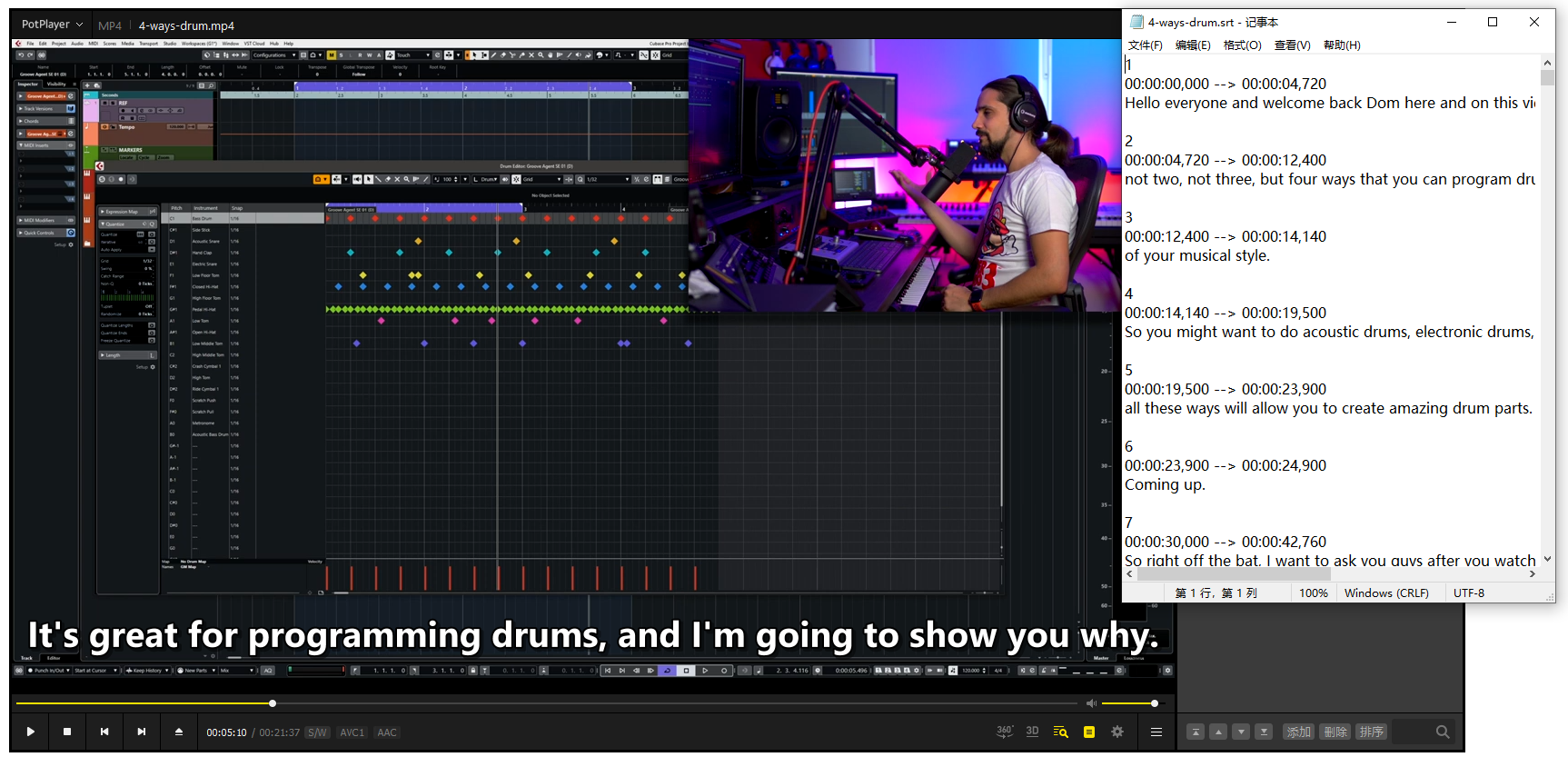
Task: Click the 第 1 行, 第 1 列 status entry
Action: pyautogui.click(x=1216, y=593)
